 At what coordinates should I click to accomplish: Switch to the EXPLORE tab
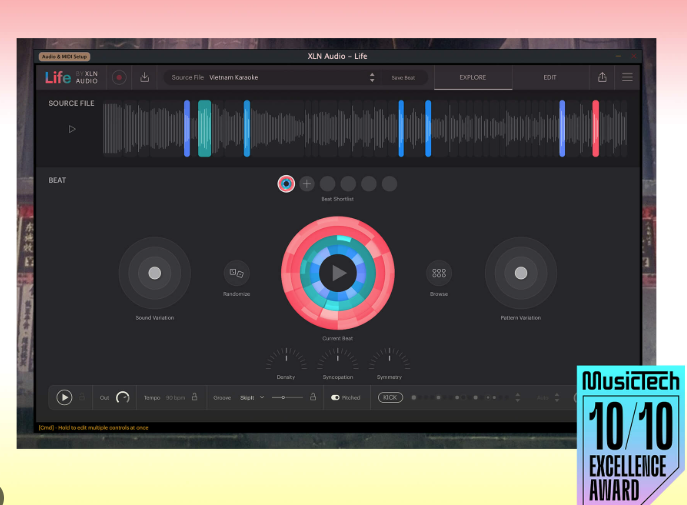pos(473,78)
